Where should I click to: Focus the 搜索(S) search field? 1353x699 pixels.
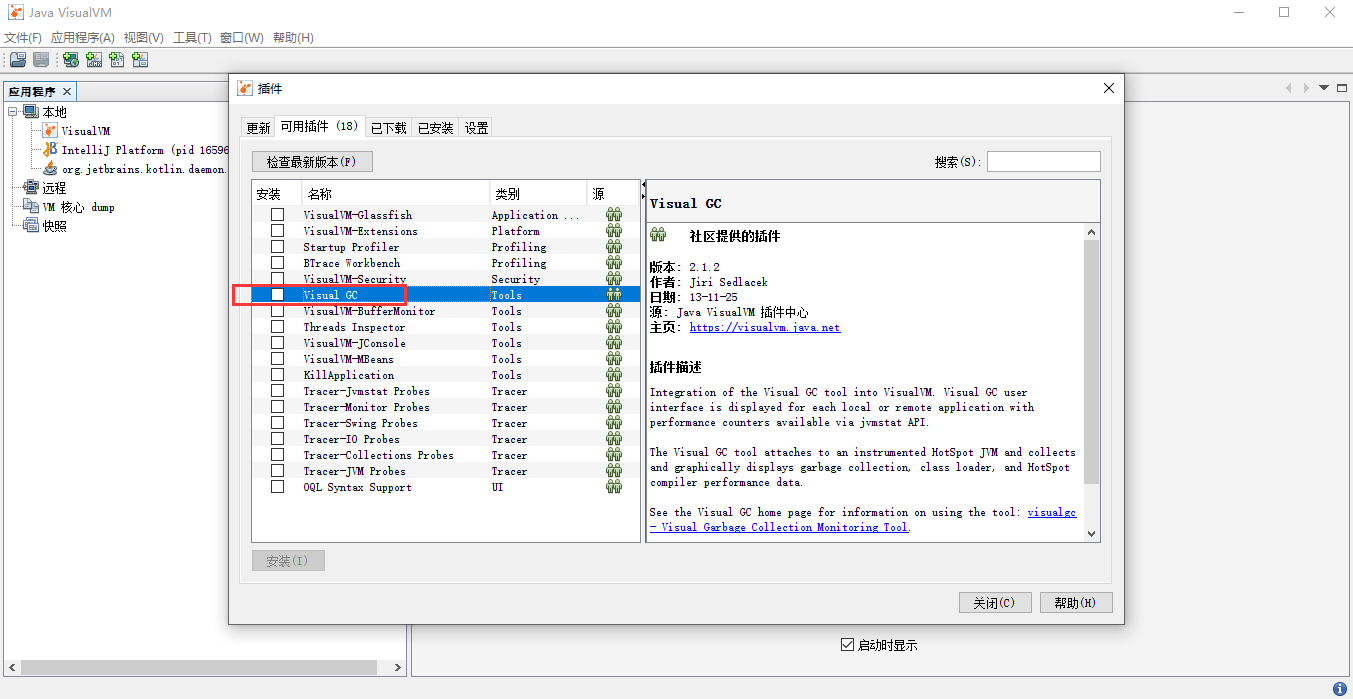click(x=1044, y=162)
